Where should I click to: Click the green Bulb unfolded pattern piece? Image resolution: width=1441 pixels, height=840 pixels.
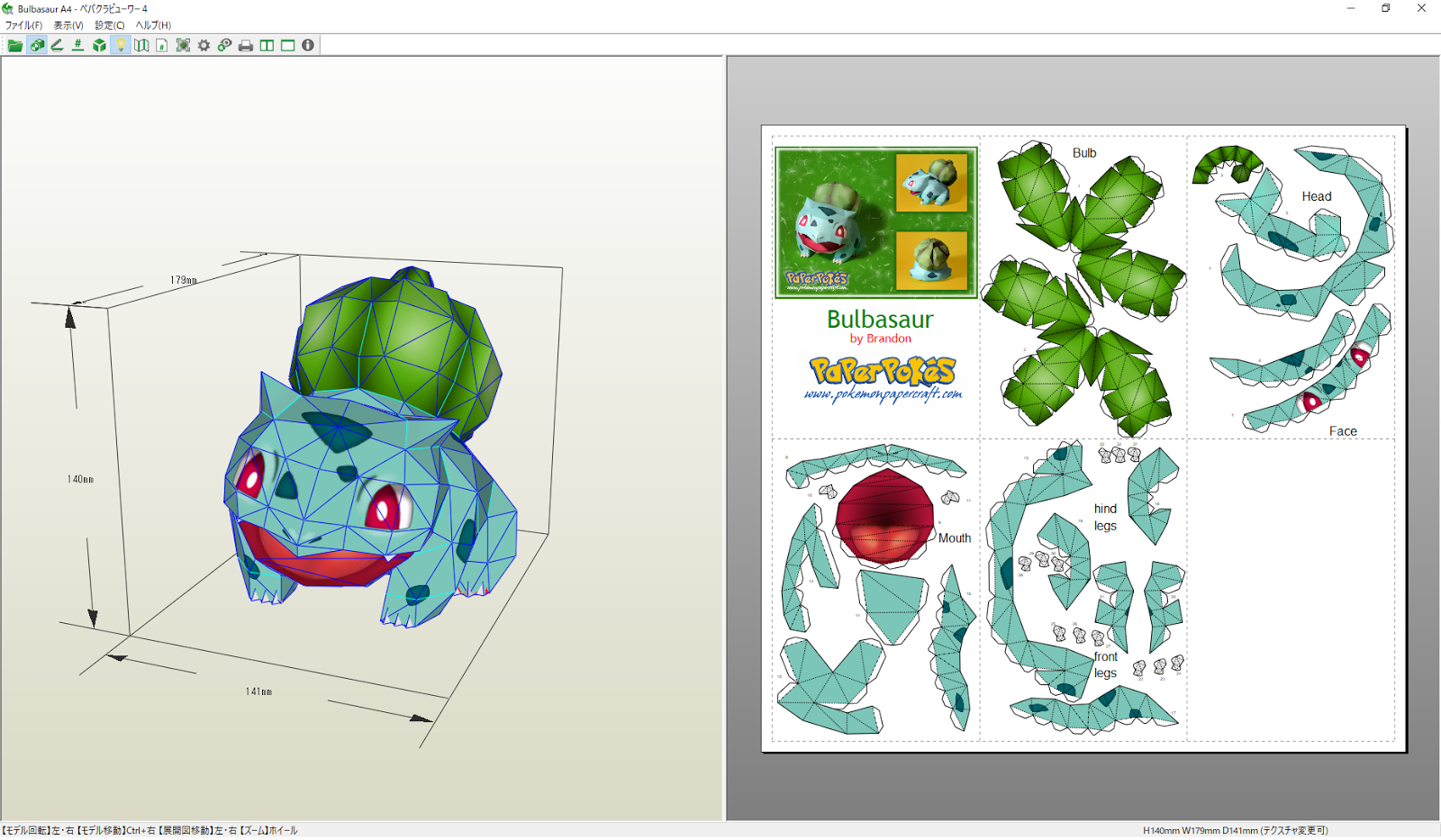point(1083,288)
